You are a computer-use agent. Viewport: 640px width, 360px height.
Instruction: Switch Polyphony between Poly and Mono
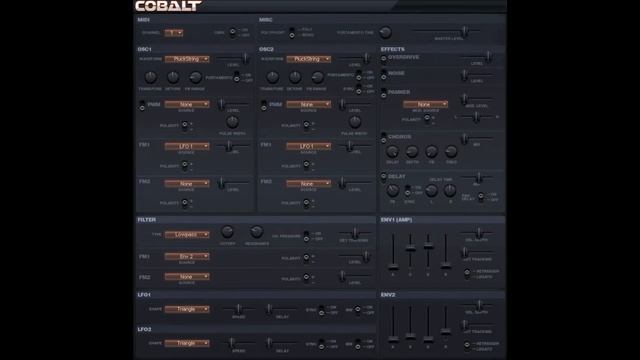tap(292, 33)
